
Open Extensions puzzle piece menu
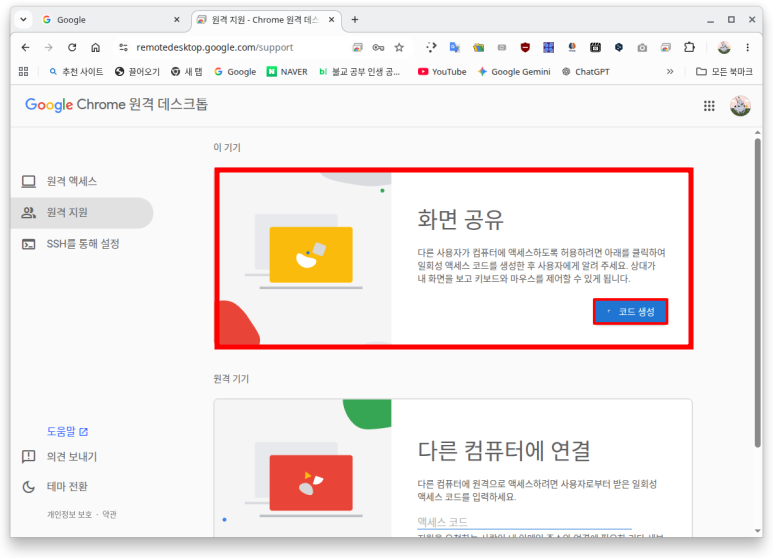[x=689, y=47]
